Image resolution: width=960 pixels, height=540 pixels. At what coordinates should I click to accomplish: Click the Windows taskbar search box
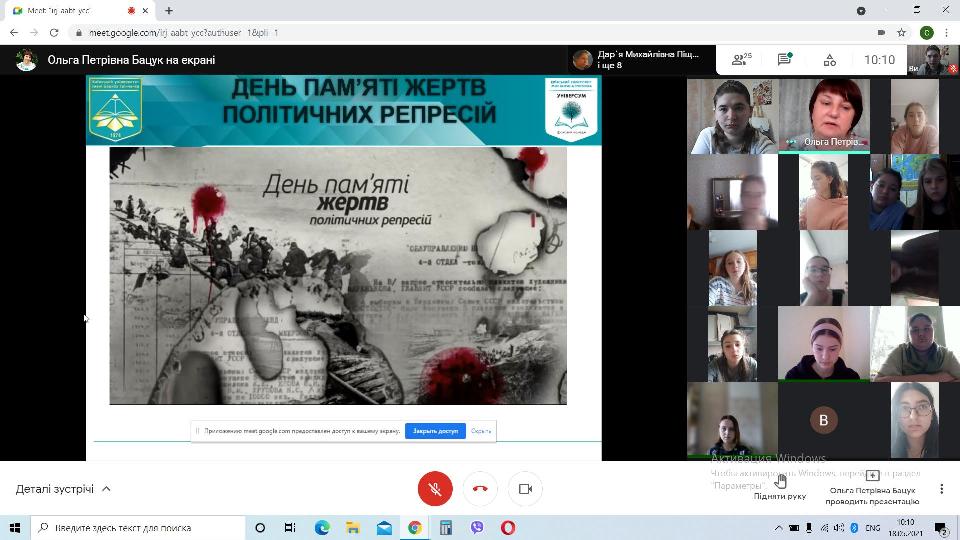[x=138, y=528]
